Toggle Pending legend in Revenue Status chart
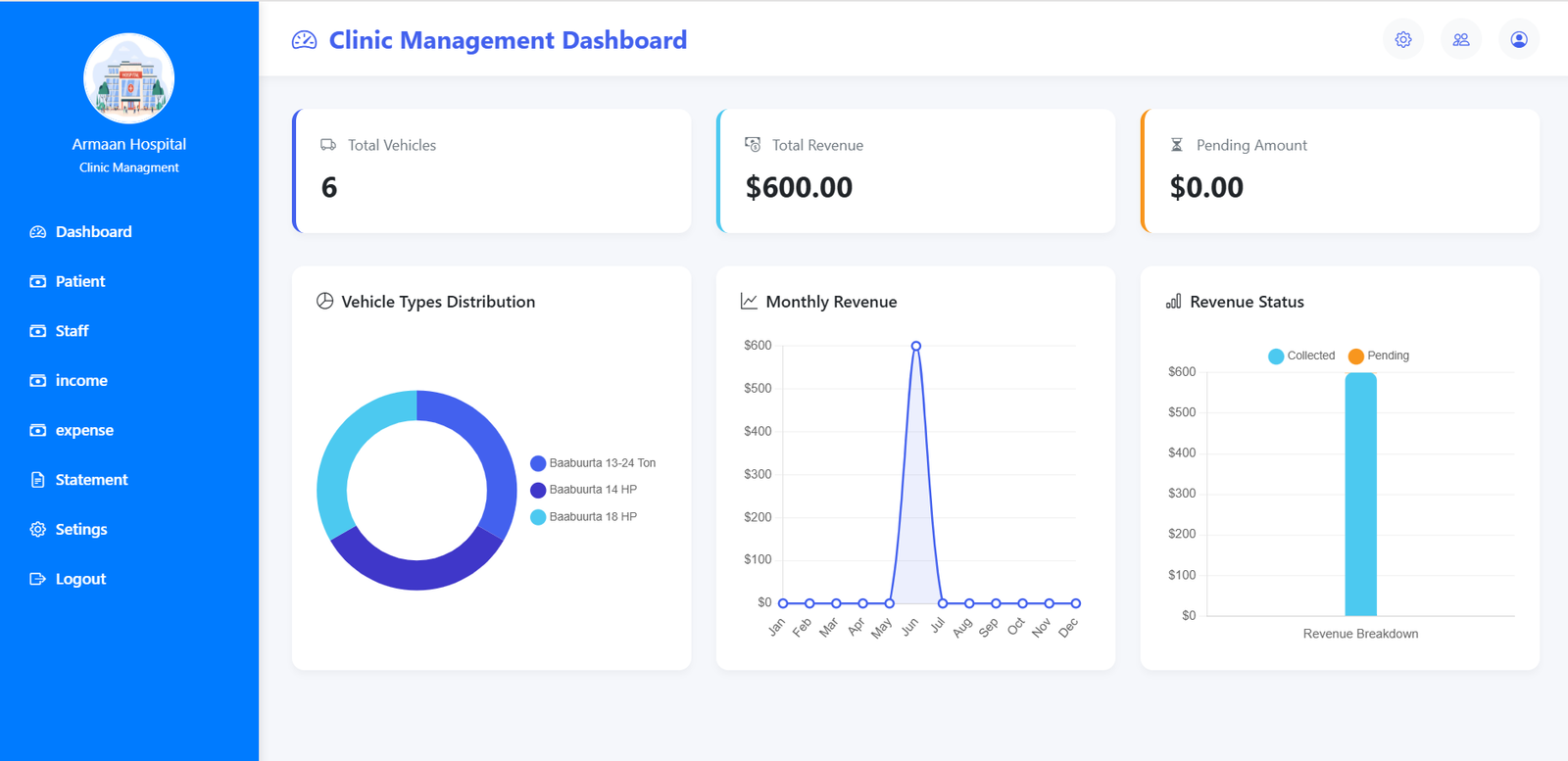This screenshot has width=1568, height=761. pos(1379,356)
